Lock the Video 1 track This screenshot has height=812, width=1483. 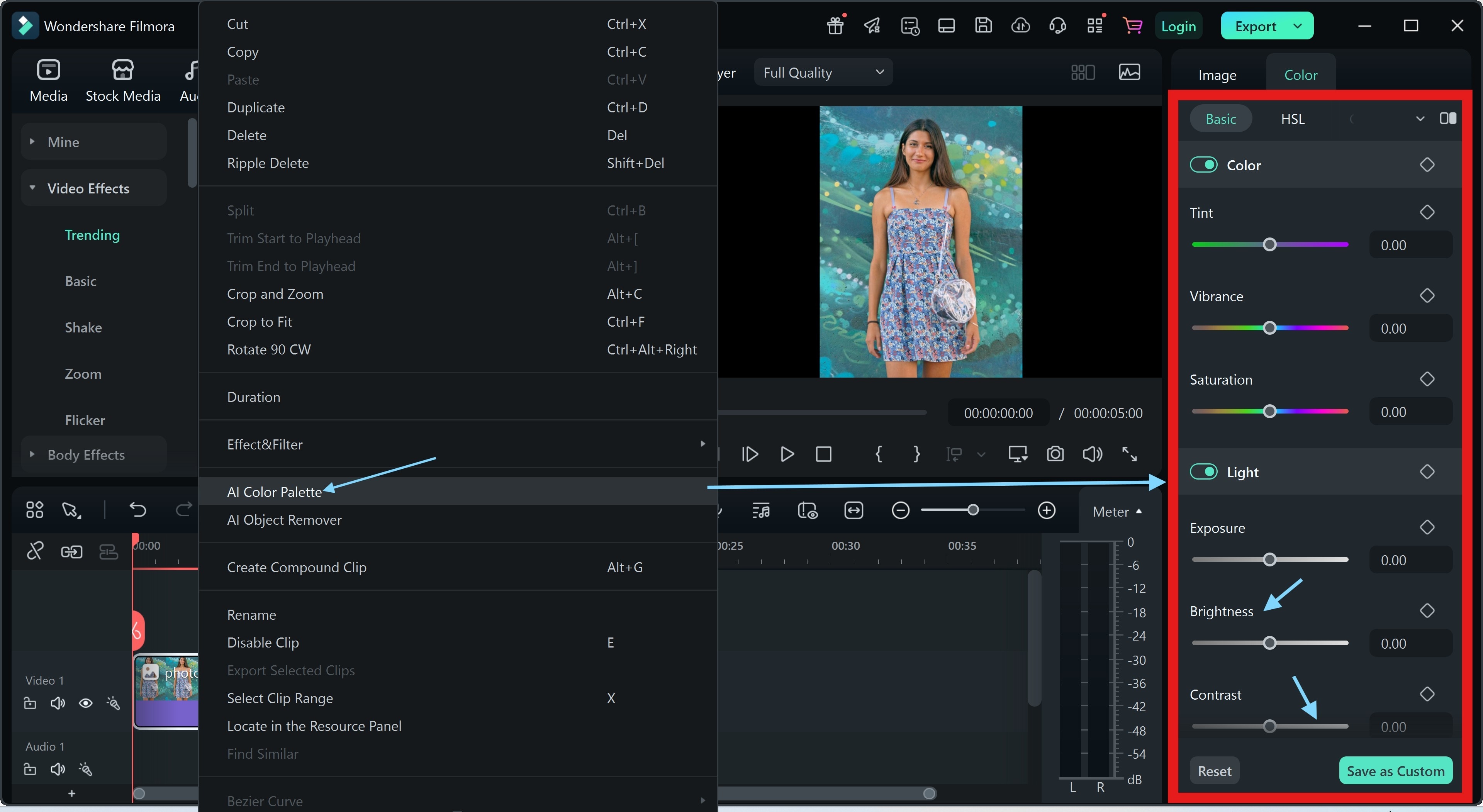click(x=30, y=703)
